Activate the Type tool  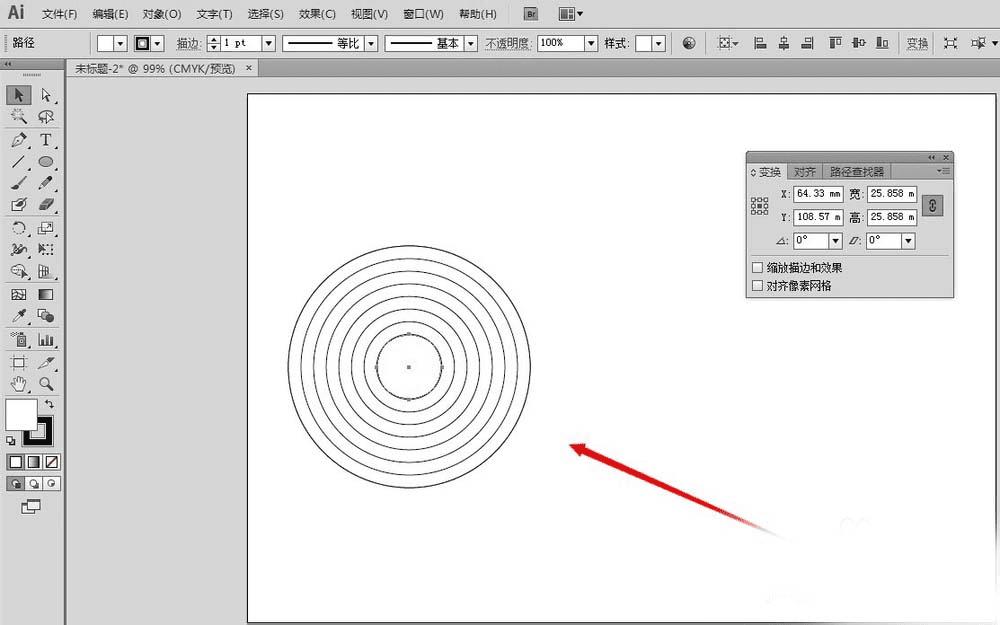[x=45, y=140]
